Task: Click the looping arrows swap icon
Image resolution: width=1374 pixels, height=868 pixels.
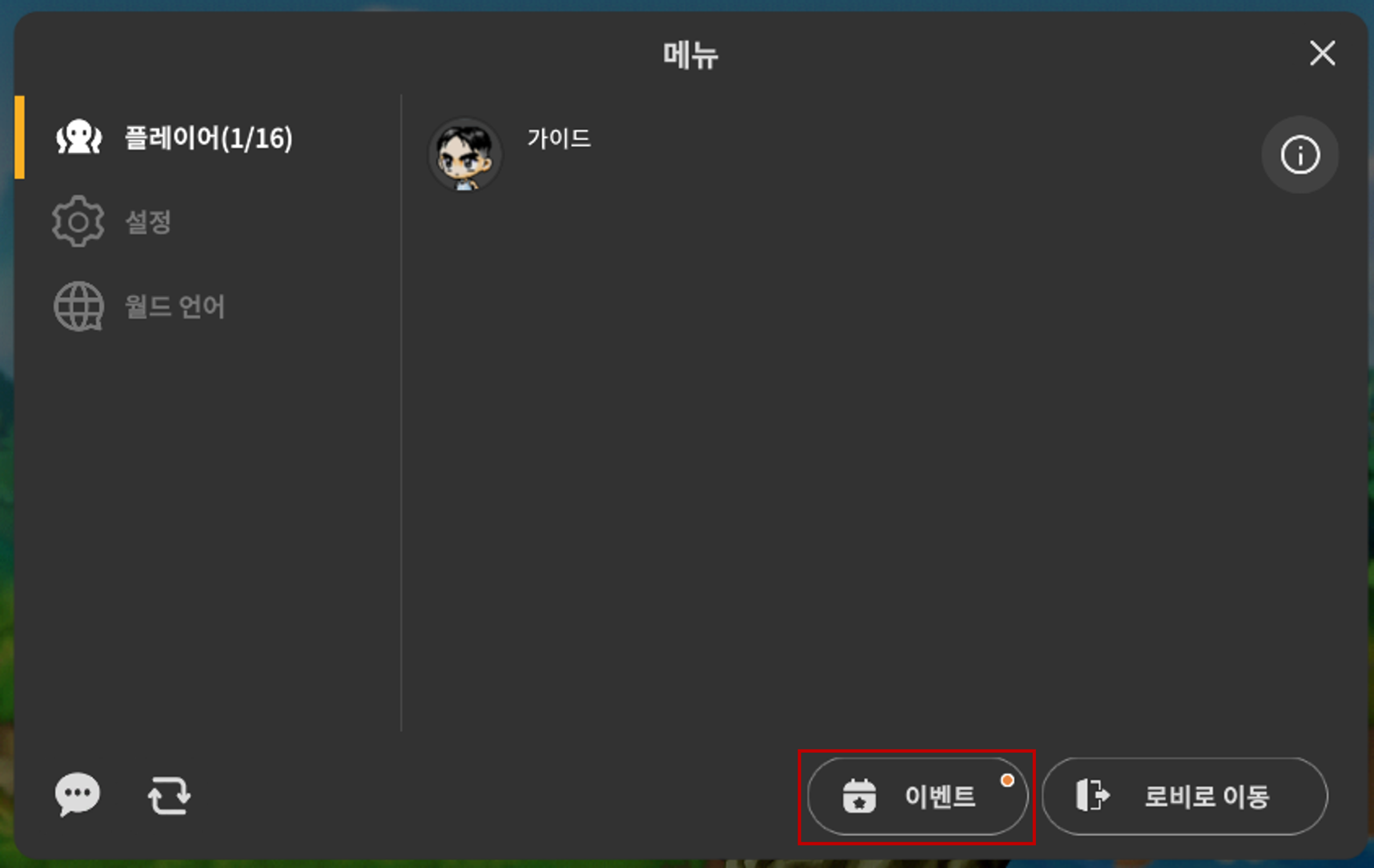Action: tap(169, 795)
